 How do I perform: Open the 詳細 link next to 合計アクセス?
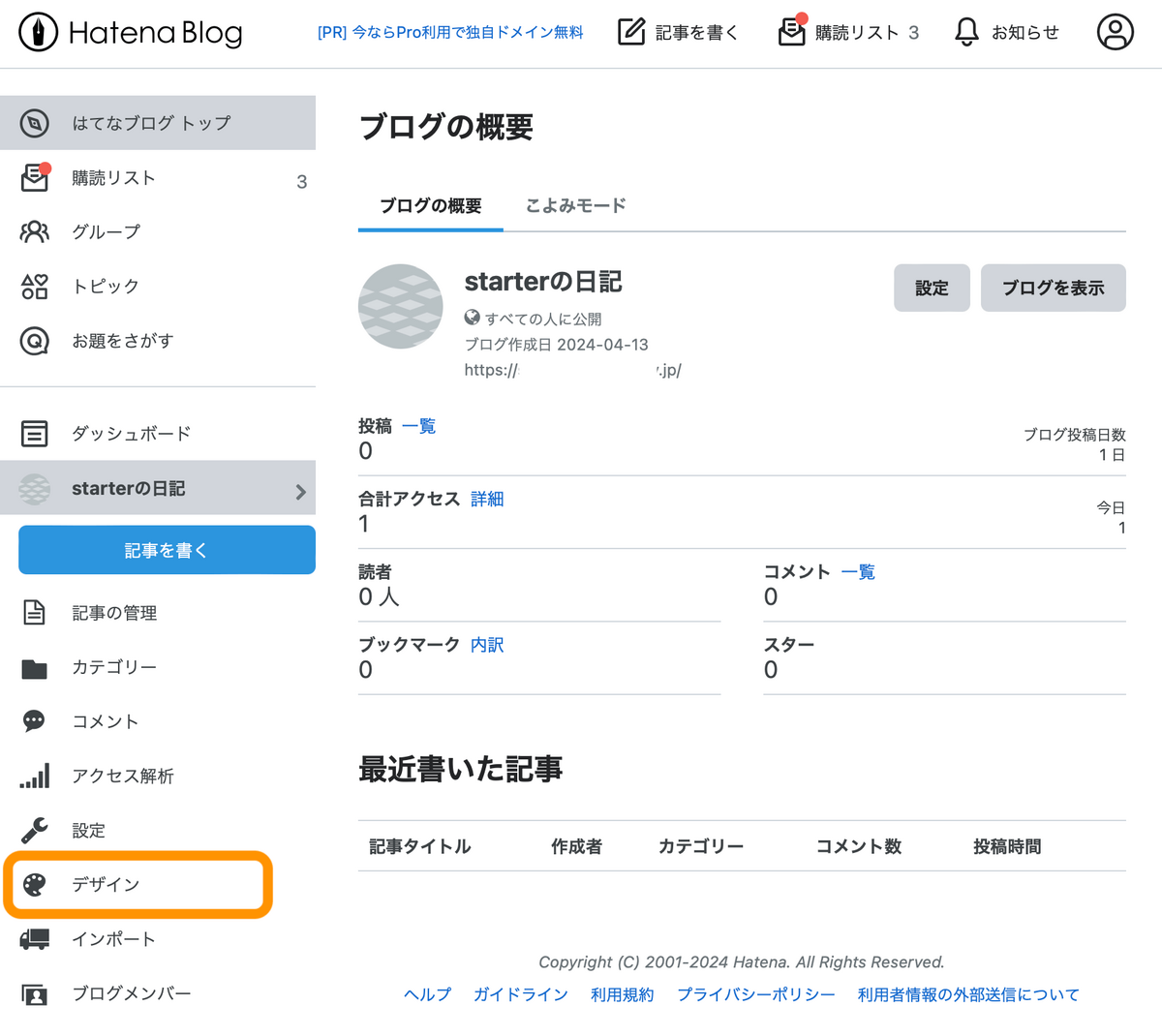[x=487, y=499]
